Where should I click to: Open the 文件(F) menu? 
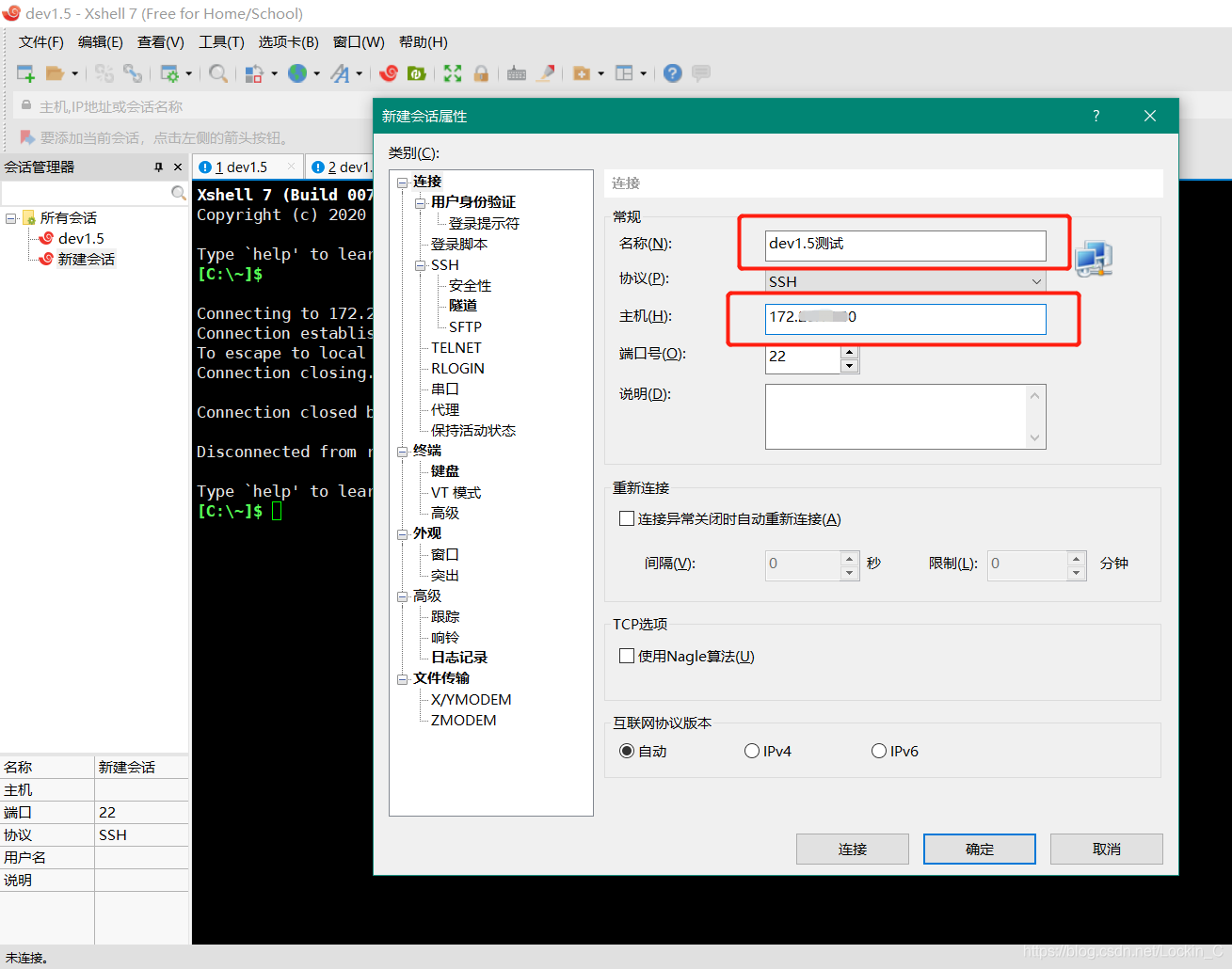click(41, 42)
